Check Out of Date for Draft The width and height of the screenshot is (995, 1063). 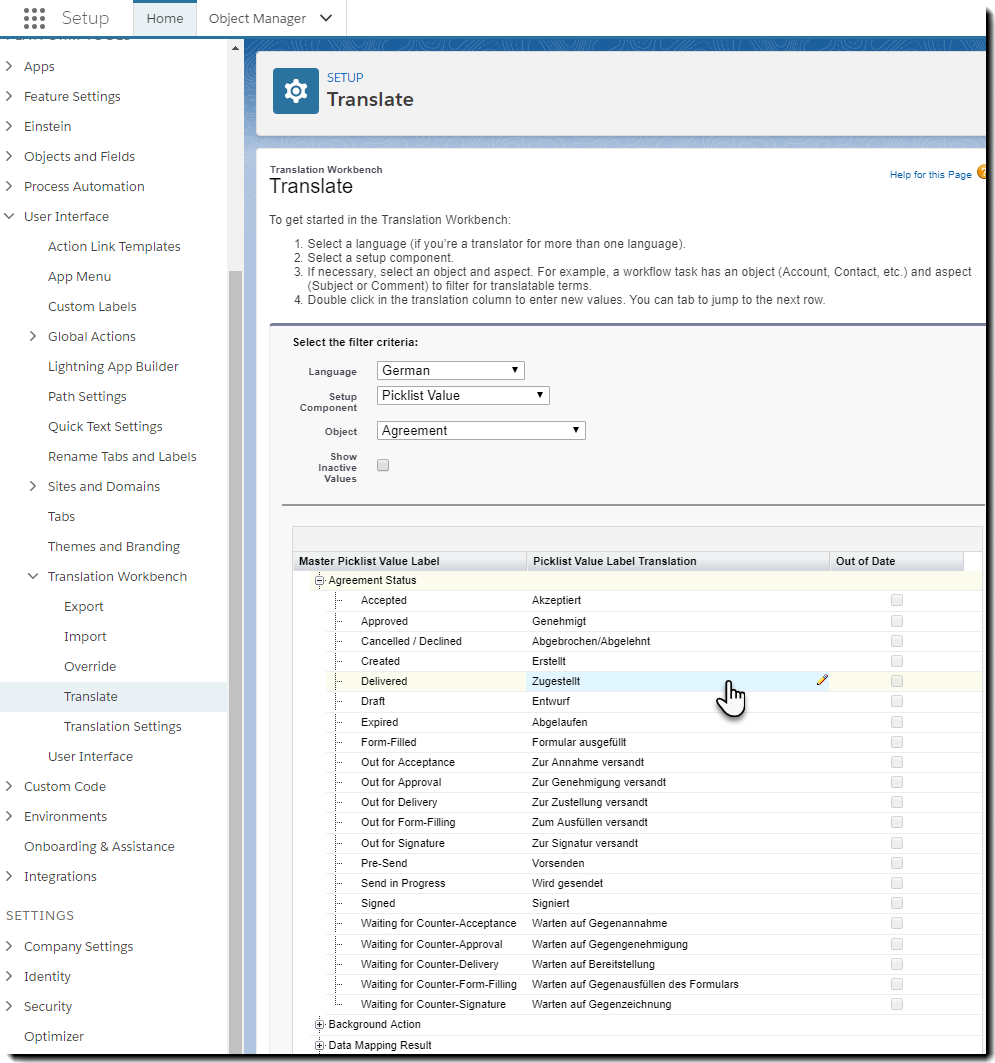[897, 701]
